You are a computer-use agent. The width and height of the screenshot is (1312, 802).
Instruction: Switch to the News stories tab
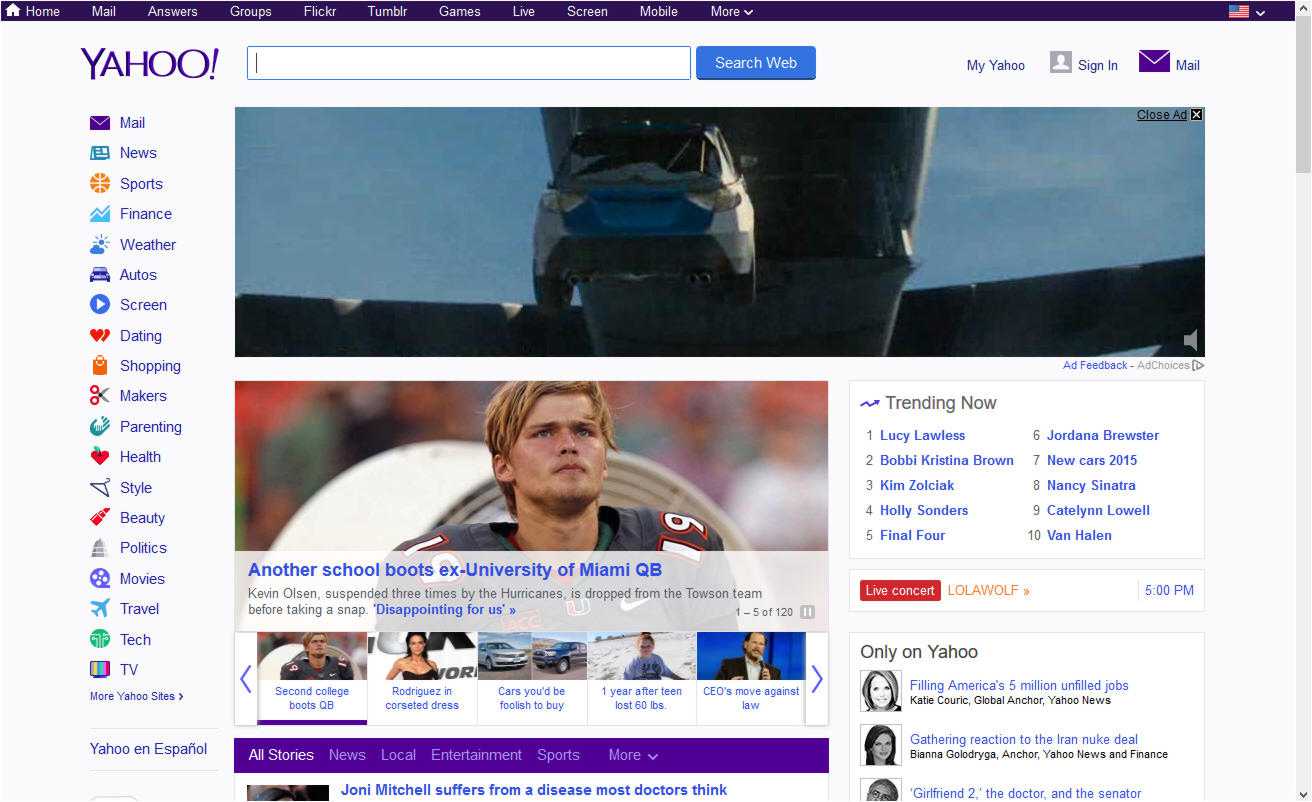click(x=347, y=755)
